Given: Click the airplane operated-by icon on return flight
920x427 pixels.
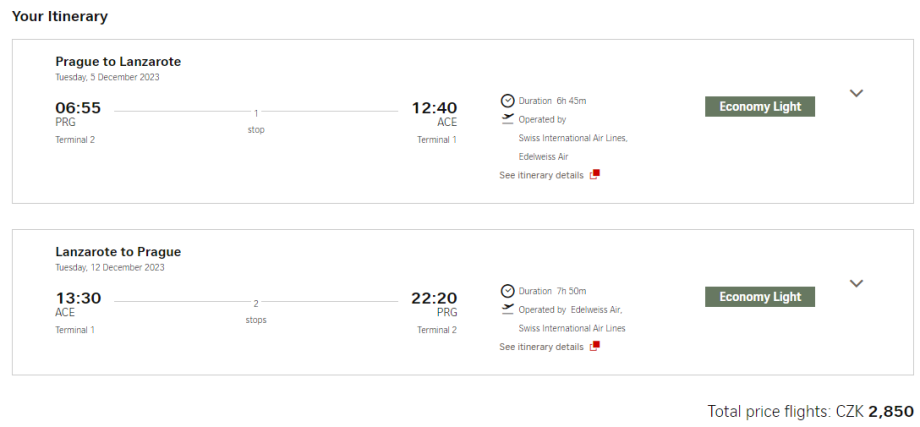Looking at the screenshot, I should click(507, 309).
